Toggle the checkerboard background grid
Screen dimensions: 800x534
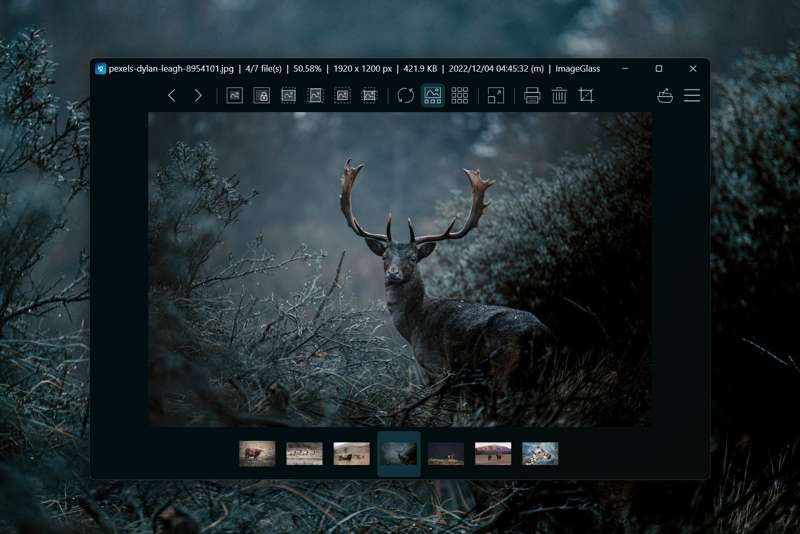coord(460,96)
